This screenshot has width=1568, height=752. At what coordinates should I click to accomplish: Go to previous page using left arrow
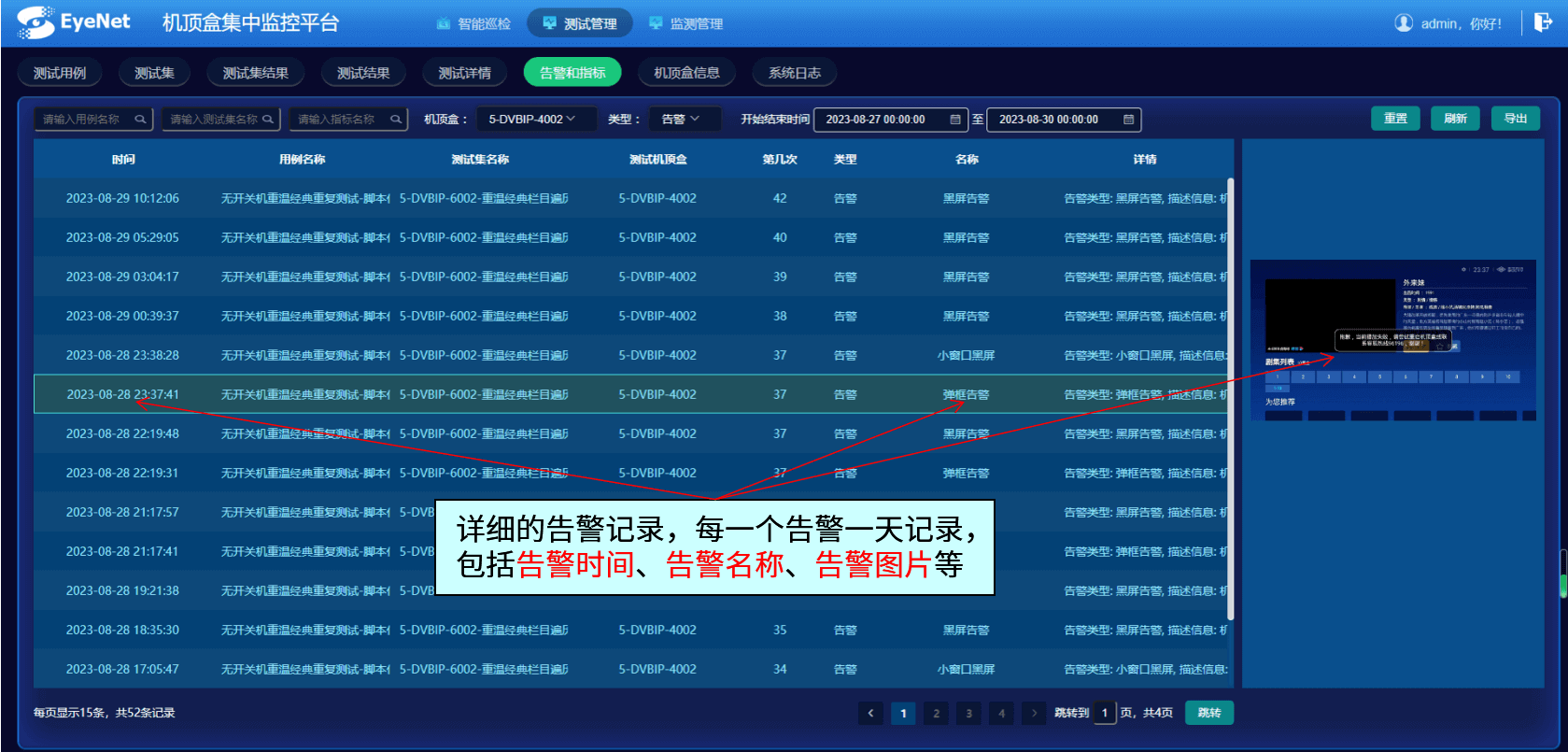(x=870, y=714)
